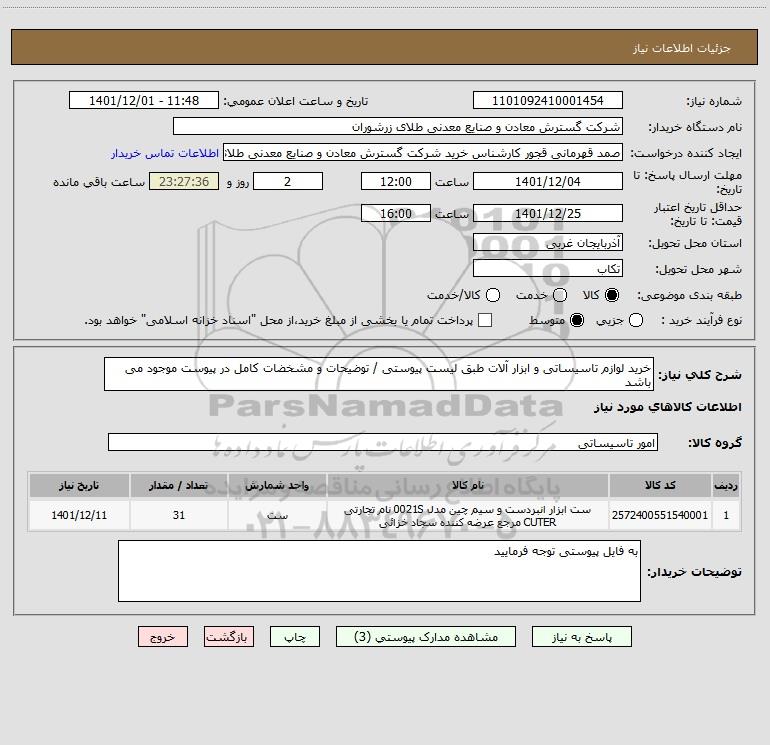The width and height of the screenshot is (770, 745).
Task: Click the delivery province field آذربایجان غربی
Action: point(548,242)
